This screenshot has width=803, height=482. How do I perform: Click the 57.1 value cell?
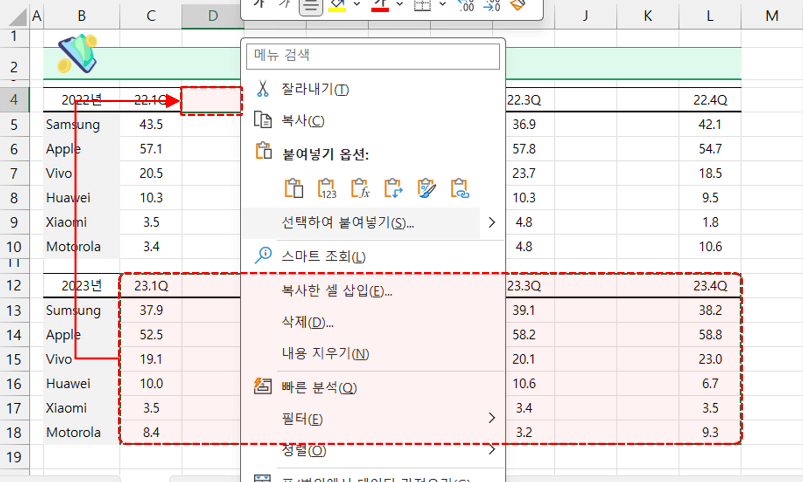151,149
